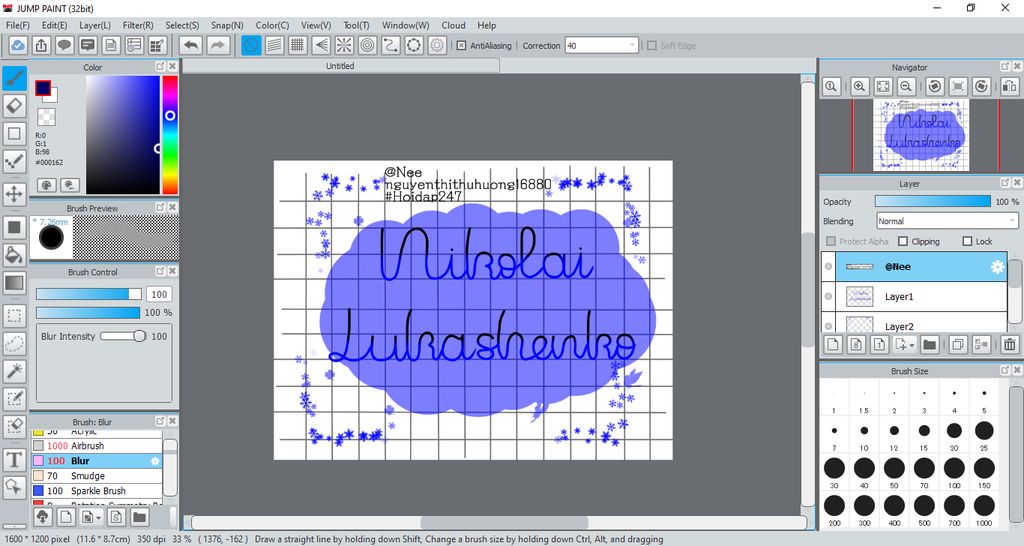Toggle visibility of Layer2
This screenshot has height=546, width=1024.
[x=828, y=326]
